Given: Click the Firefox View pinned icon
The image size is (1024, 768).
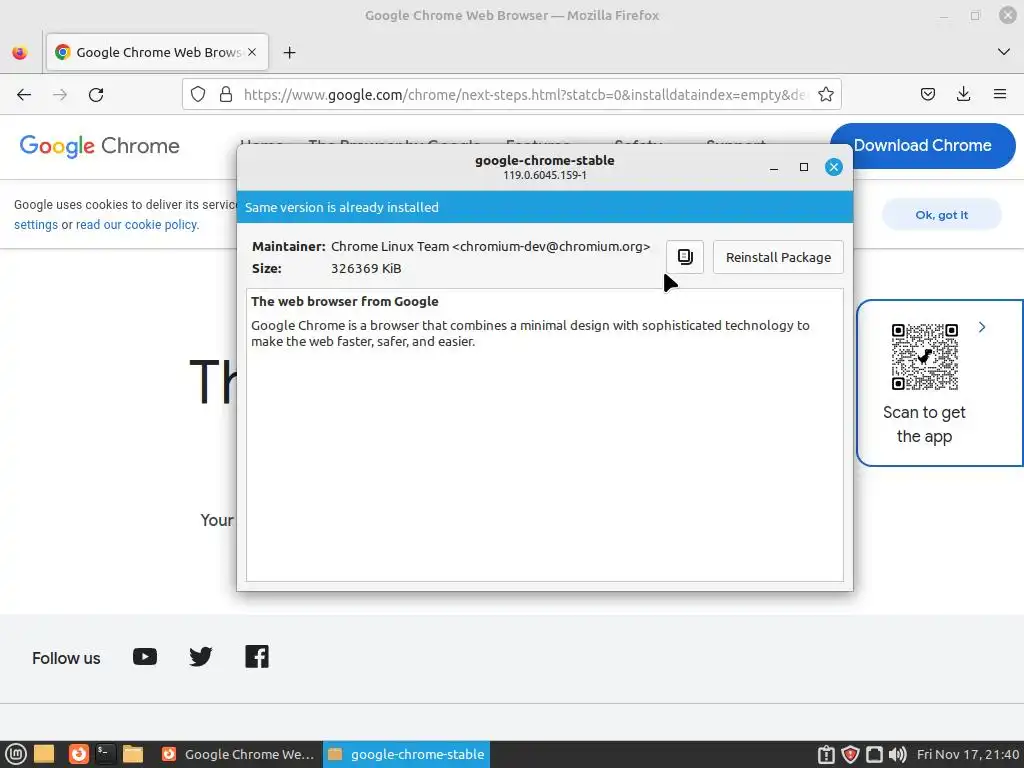Looking at the screenshot, I should click(20, 52).
